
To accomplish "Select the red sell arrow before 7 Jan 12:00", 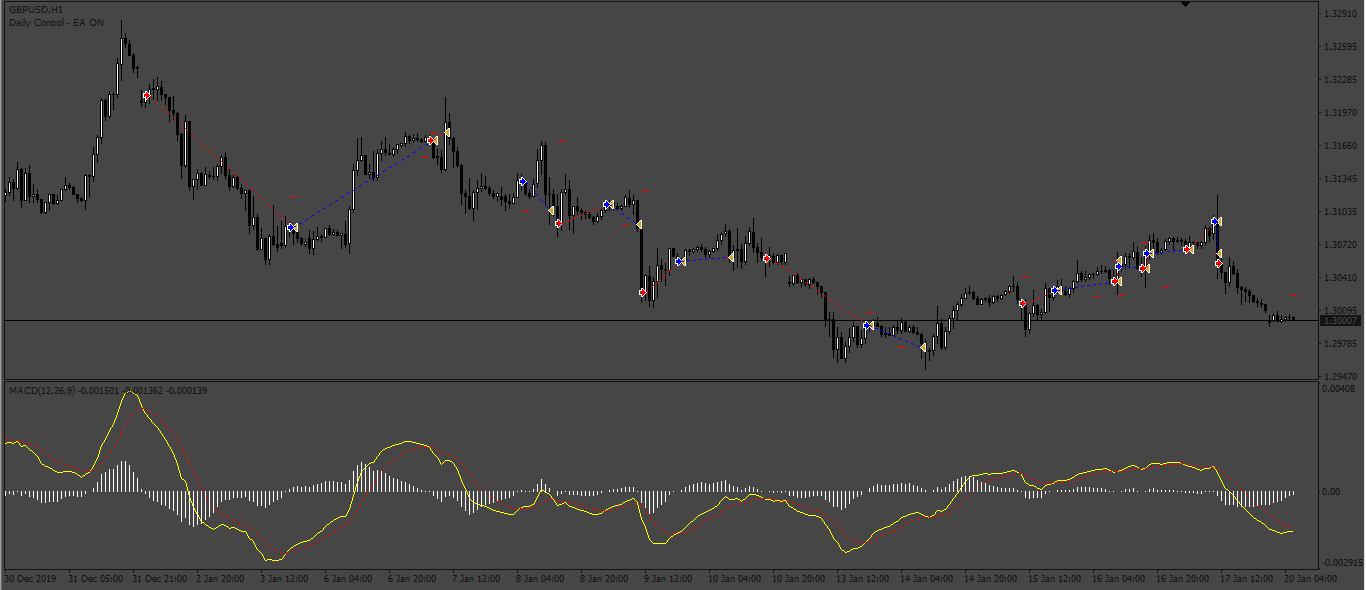I will pos(430,141).
